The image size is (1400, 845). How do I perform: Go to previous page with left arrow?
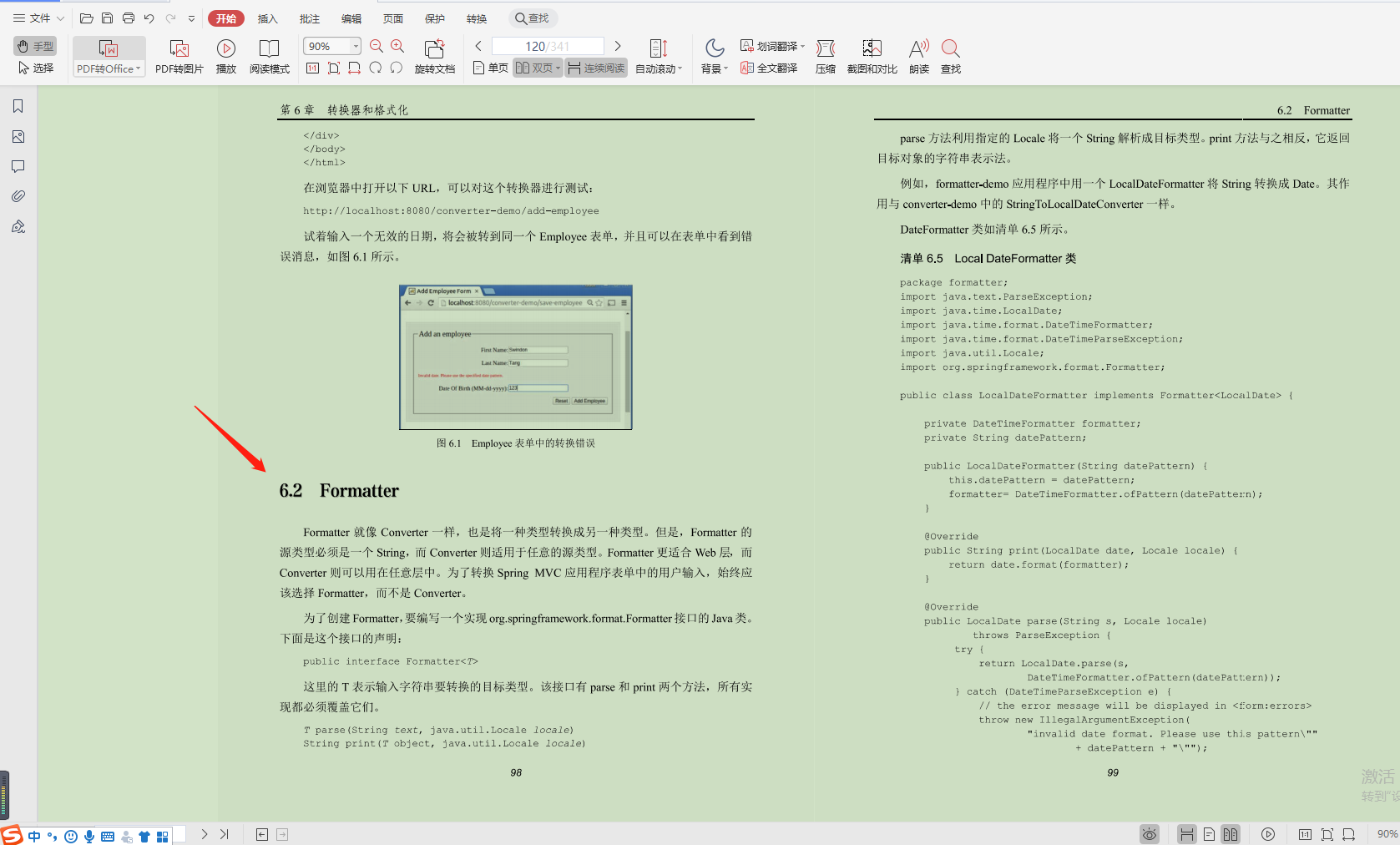click(478, 46)
